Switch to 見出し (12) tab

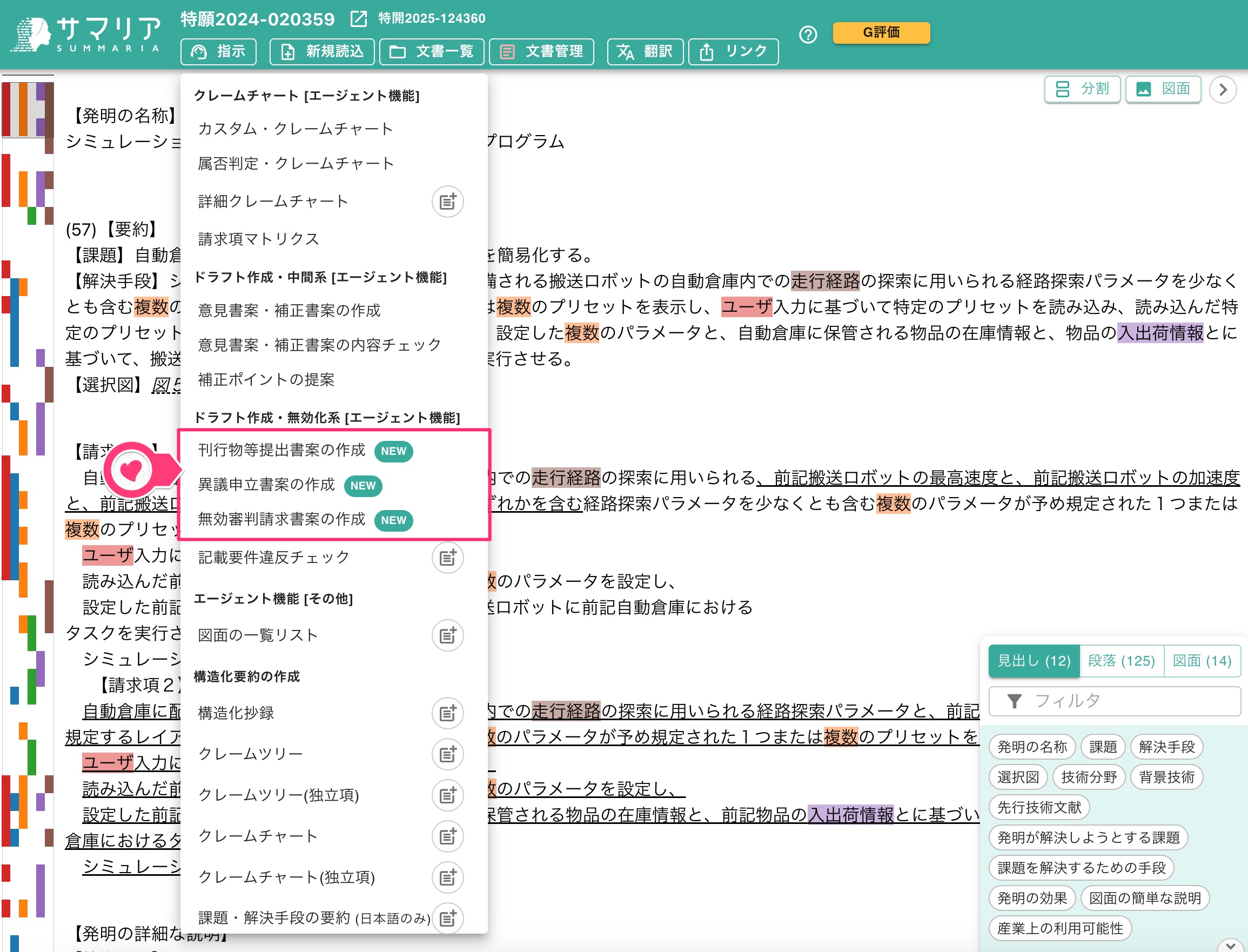tap(1034, 661)
